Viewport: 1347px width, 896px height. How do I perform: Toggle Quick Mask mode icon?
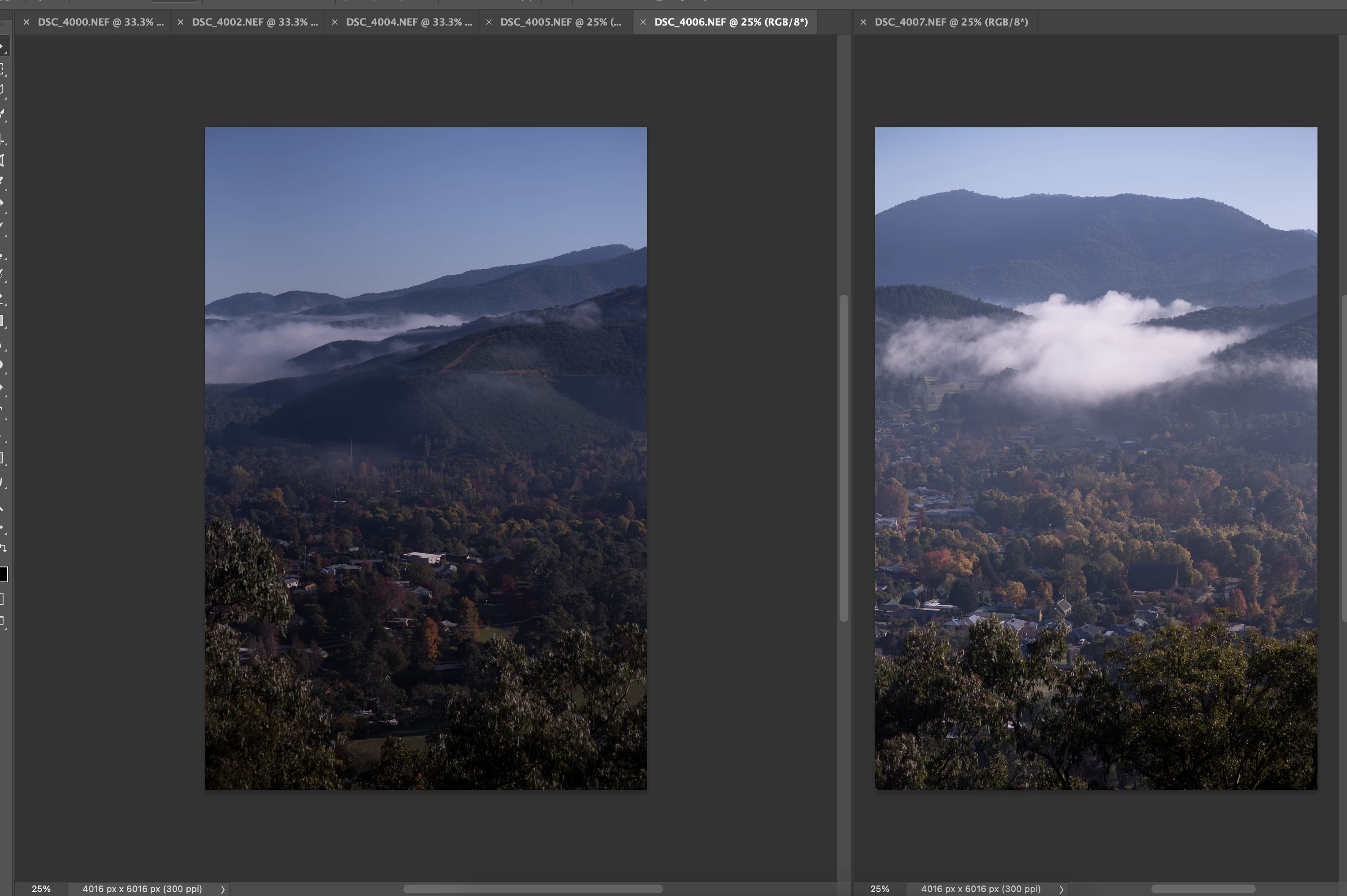tap(2, 599)
